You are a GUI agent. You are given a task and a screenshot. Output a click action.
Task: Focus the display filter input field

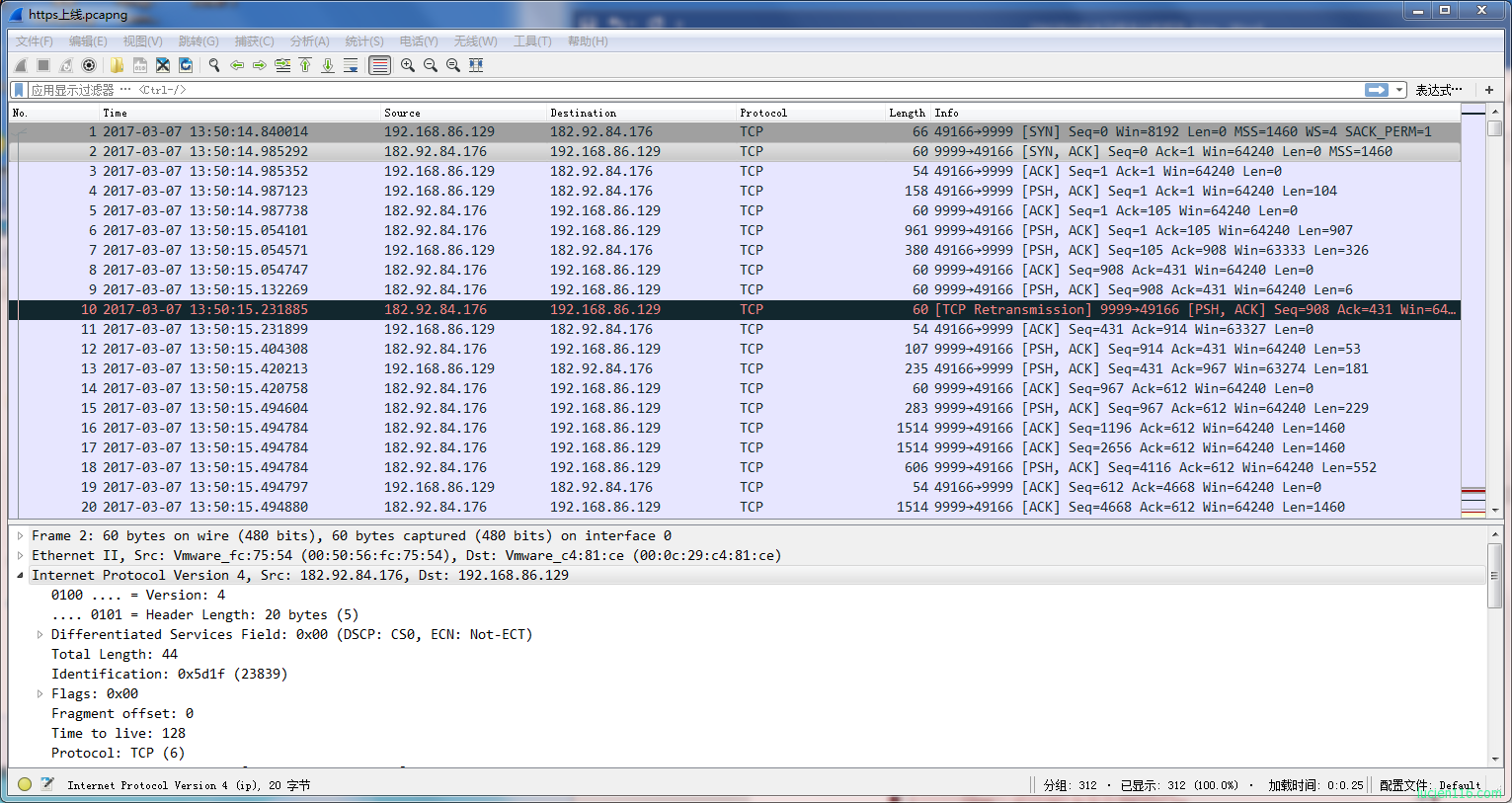pos(694,90)
